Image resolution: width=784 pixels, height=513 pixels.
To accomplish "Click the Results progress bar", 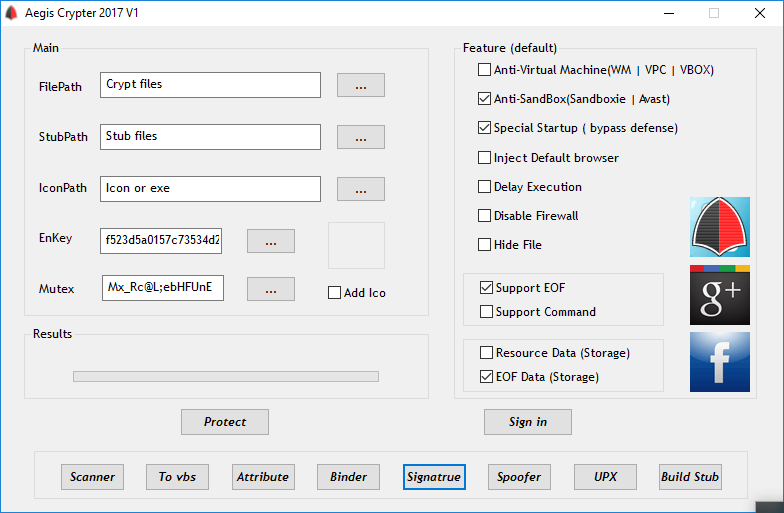I will pyautogui.click(x=225, y=377).
